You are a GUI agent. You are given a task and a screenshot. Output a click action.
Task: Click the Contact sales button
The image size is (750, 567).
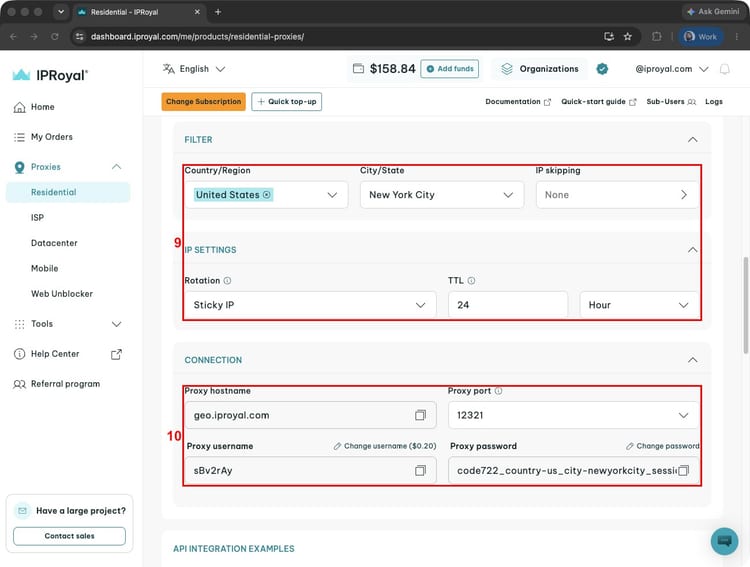click(69, 536)
